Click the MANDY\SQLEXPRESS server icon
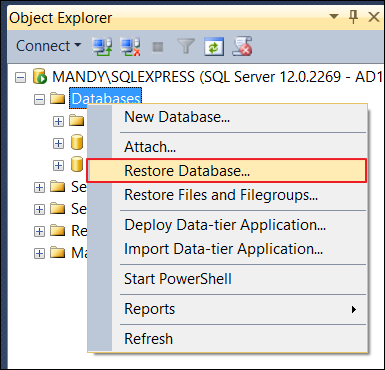The width and height of the screenshot is (385, 370). point(40,76)
